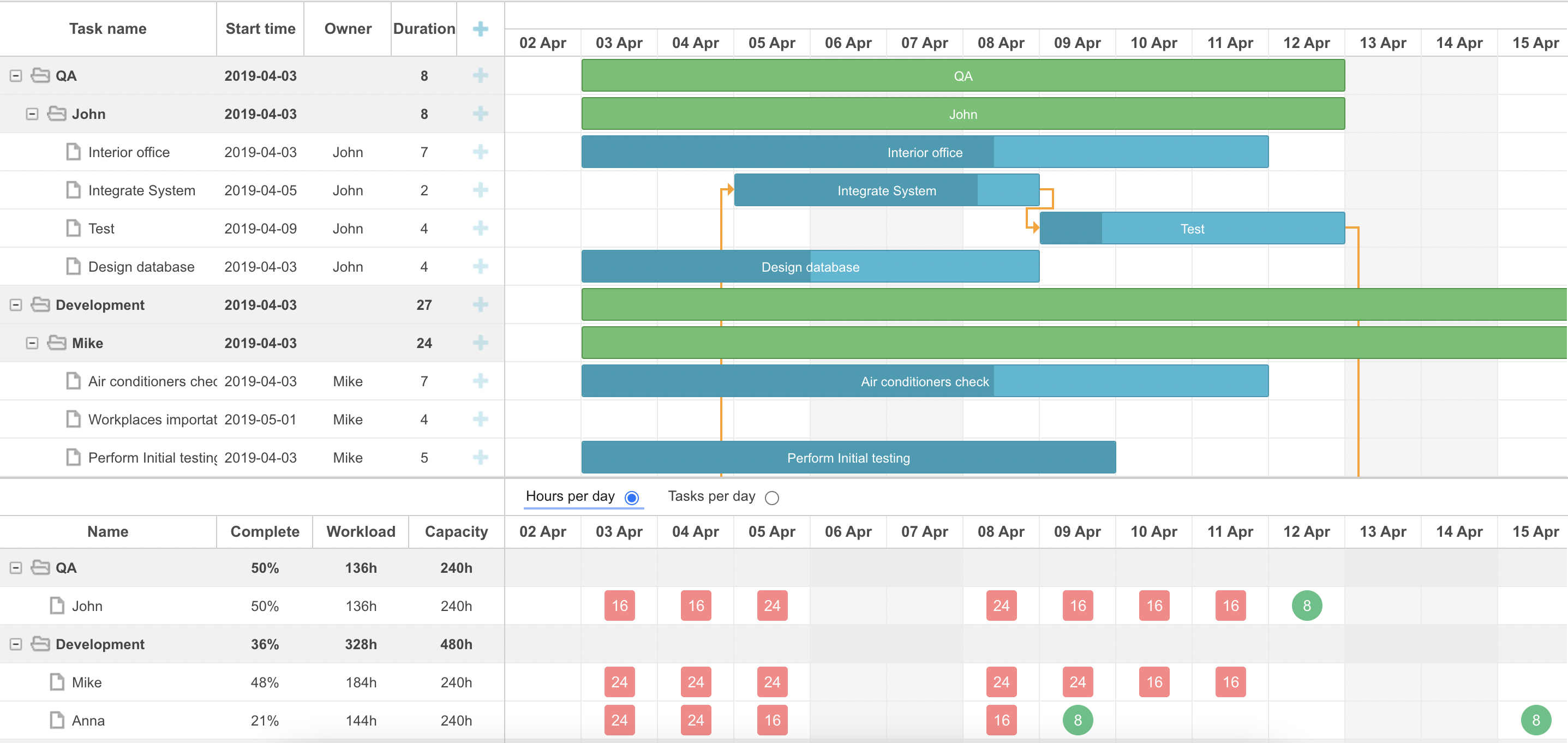Collapse Development group in resource panel
Screen dimensions: 1568x743
(16, 644)
